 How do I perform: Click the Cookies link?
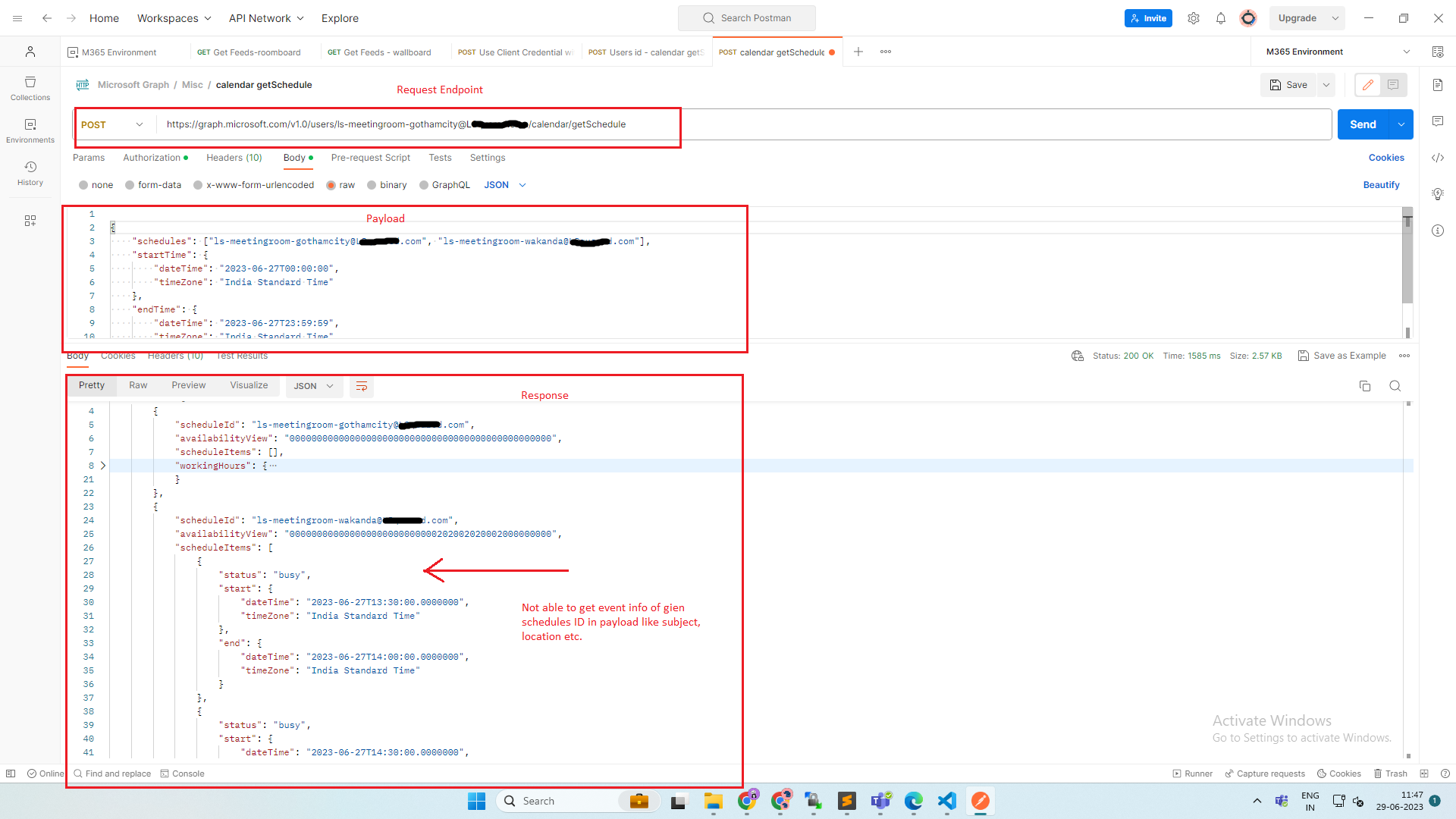(x=1386, y=158)
